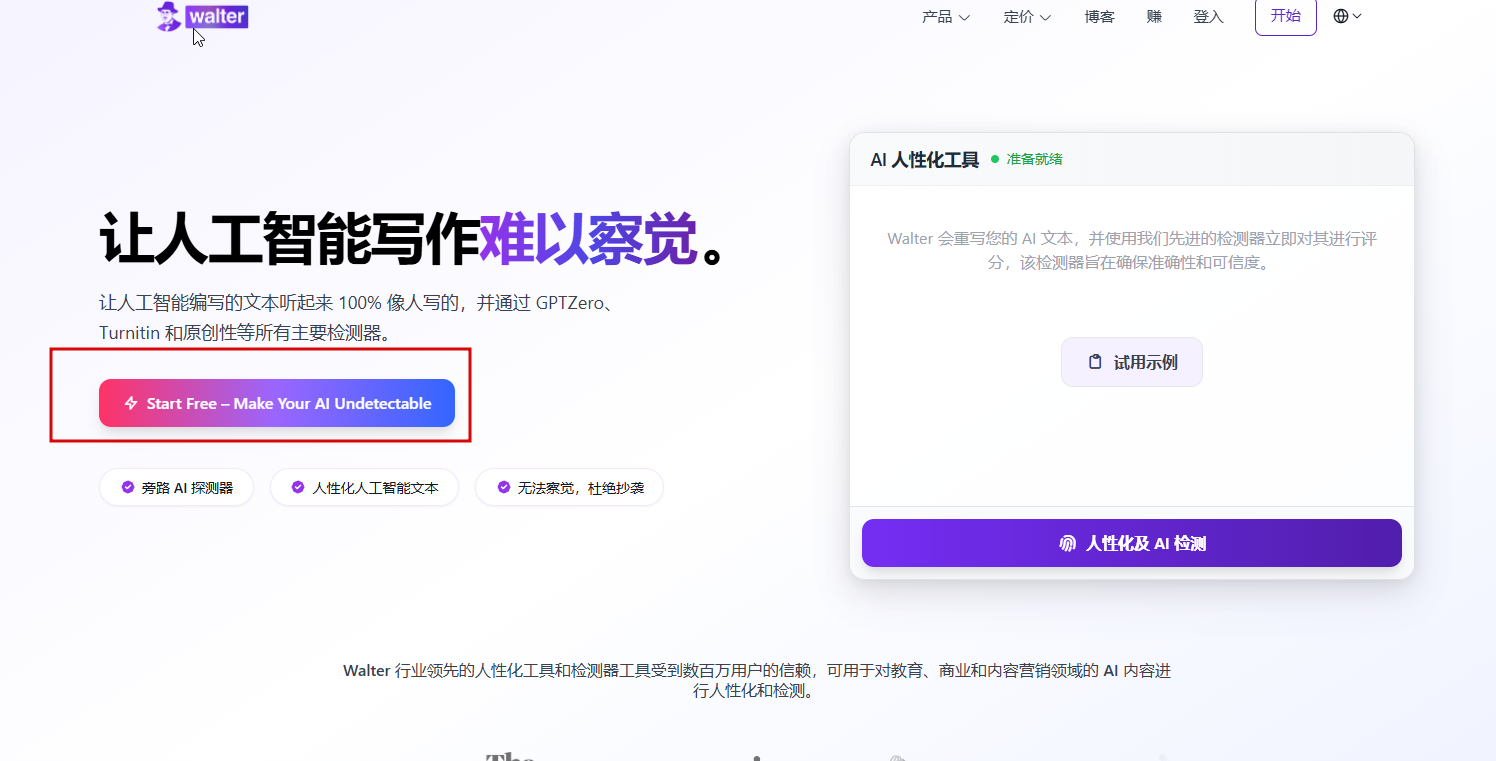Click the checkmark icon on 人性化人工智能文本
The width and height of the screenshot is (1496, 761).
(298, 487)
